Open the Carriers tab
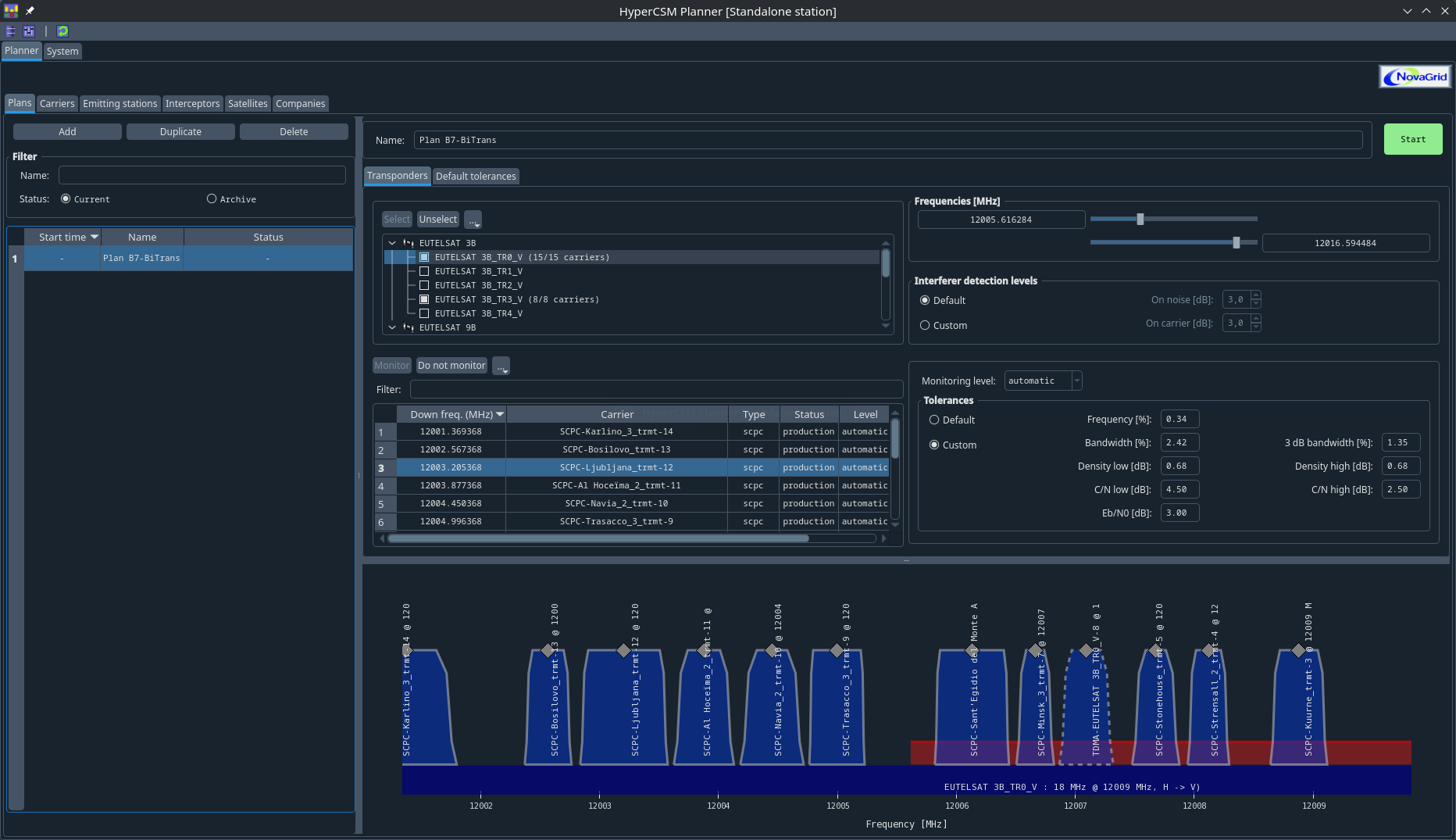 pos(57,103)
